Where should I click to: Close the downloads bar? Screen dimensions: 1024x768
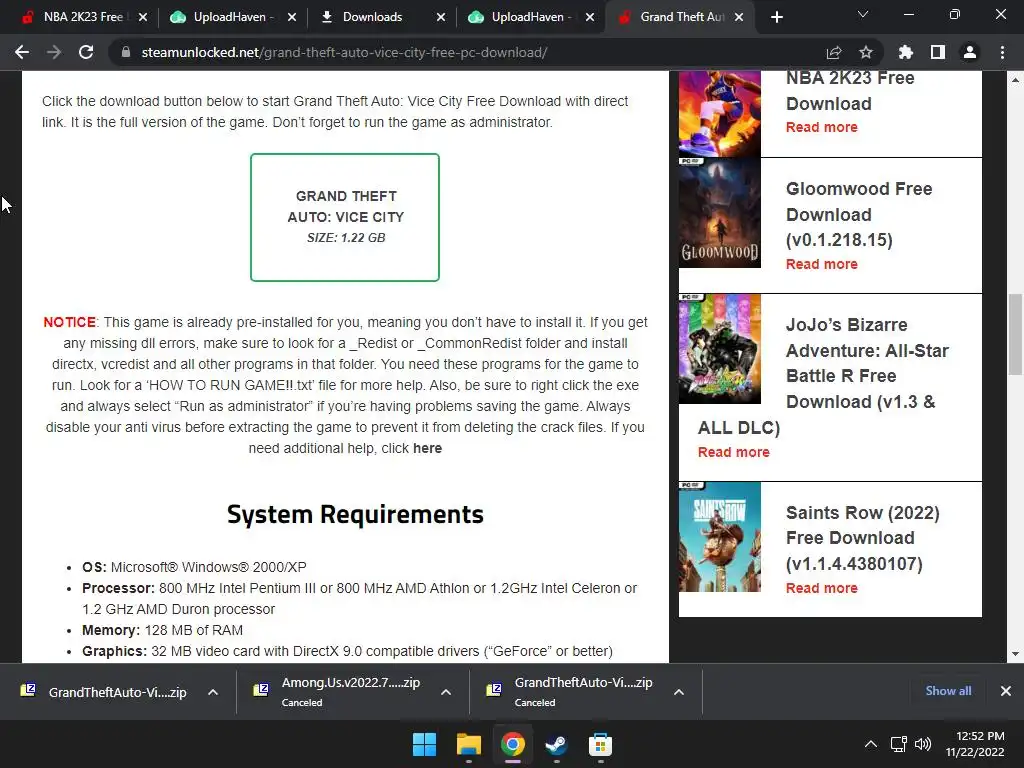1006,691
